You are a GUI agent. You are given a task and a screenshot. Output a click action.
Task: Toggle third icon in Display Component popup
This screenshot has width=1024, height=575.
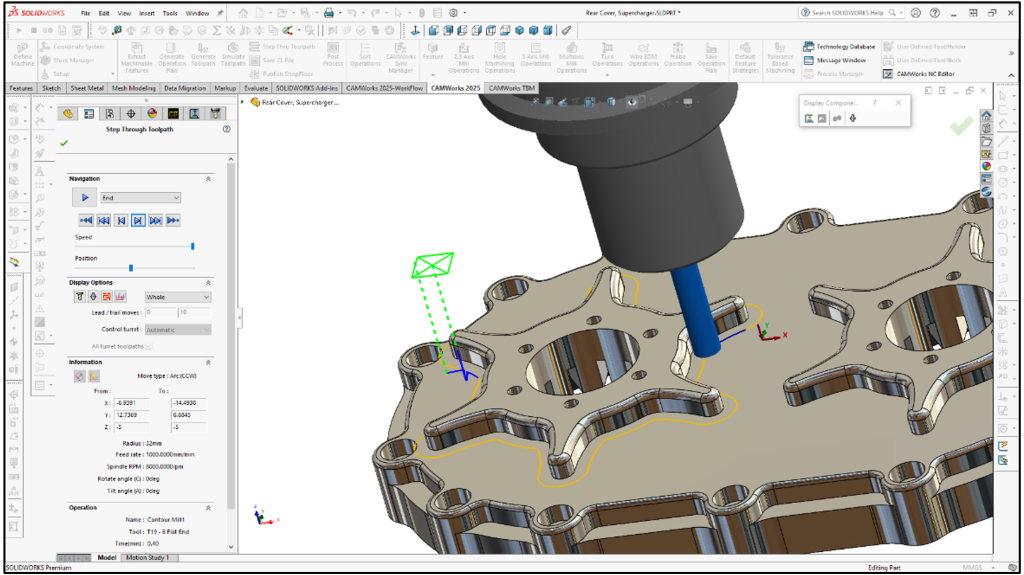tap(837, 118)
